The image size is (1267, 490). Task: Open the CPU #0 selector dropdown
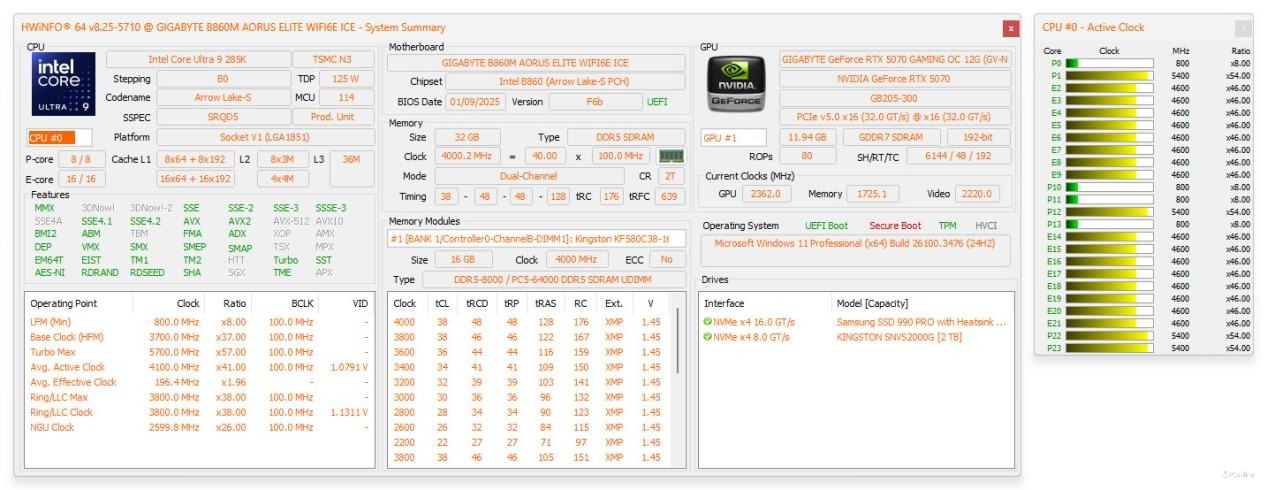59,137
